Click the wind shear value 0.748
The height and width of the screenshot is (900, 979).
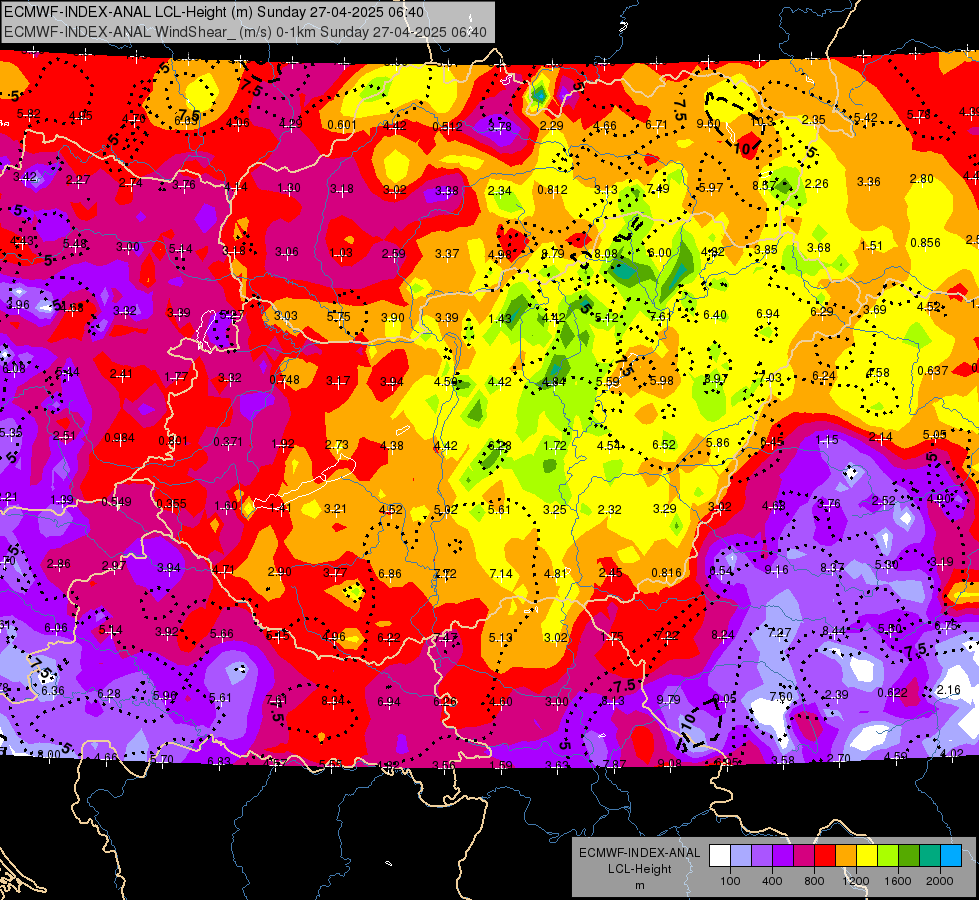click(x=284, y=380)
